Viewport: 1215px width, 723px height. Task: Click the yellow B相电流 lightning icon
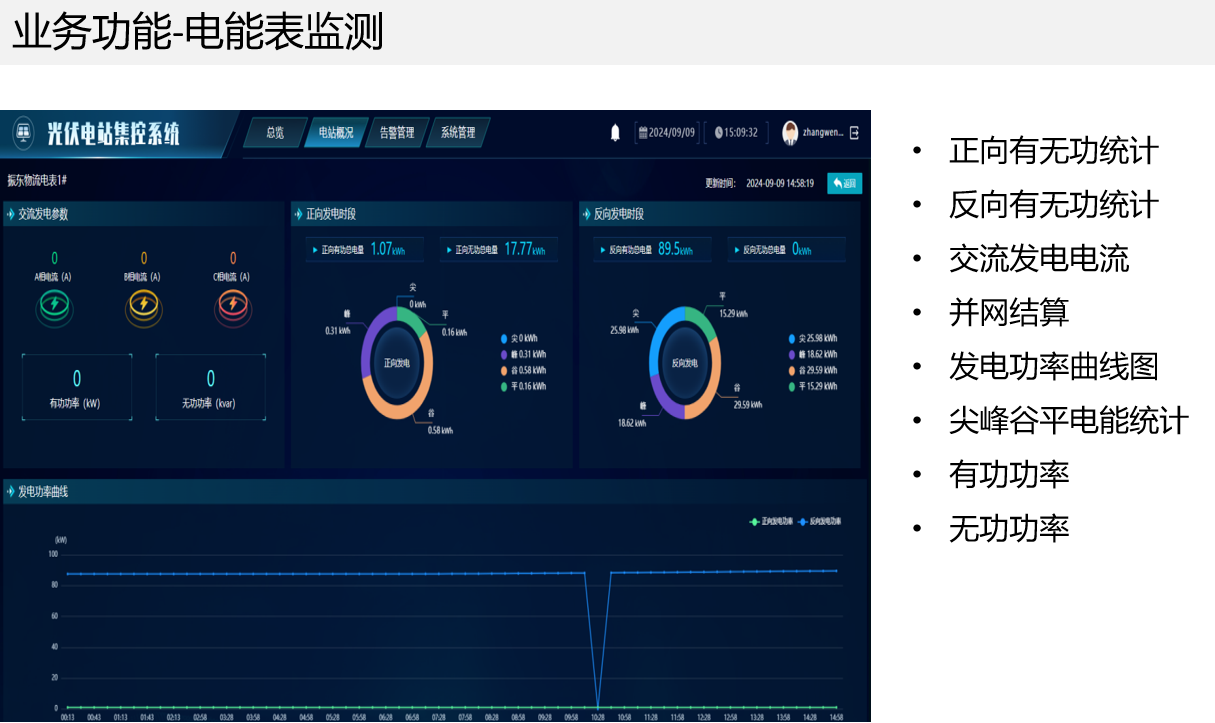click(143, 304)
